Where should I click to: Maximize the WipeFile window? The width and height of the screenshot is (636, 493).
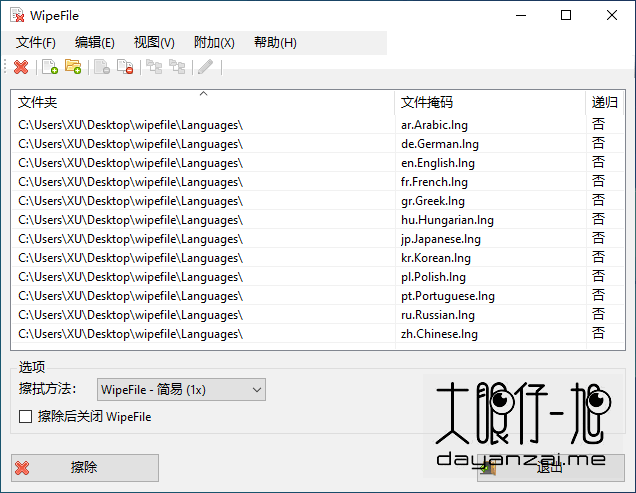tap(566, 15)
